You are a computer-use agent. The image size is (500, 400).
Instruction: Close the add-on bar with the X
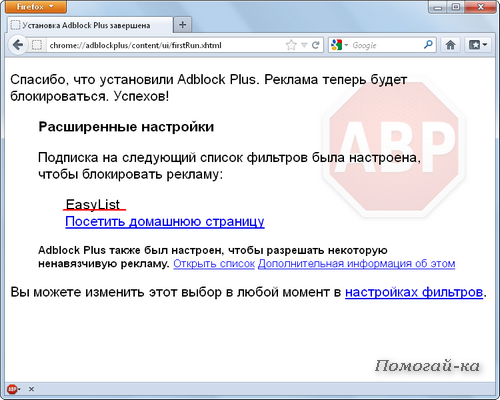coord(31,389)
